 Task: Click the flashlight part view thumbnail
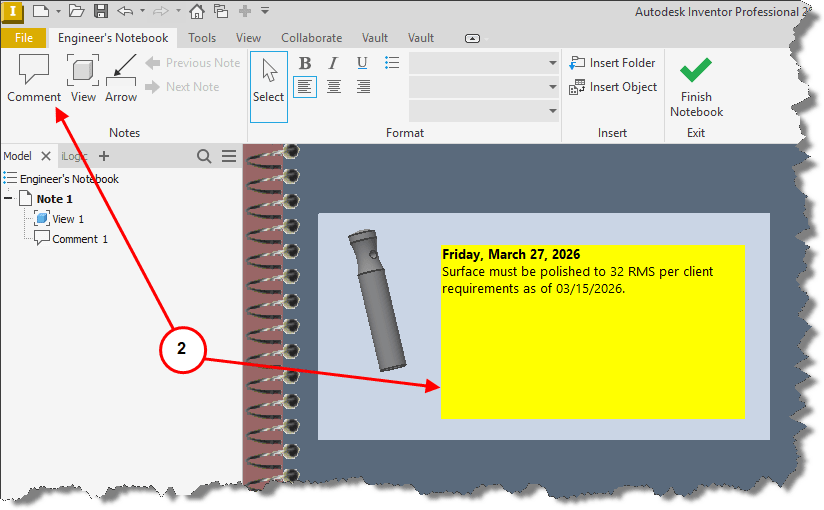pos(377,300)
